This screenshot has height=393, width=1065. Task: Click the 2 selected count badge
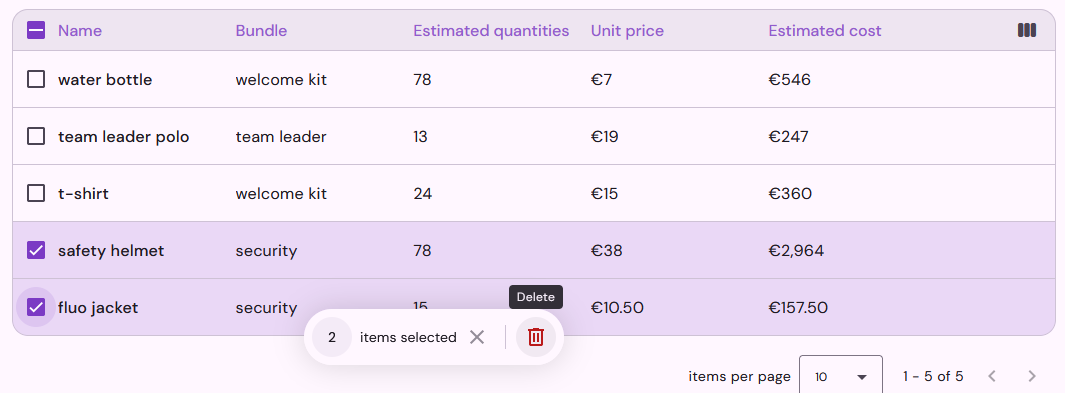[x=331, y=337]
